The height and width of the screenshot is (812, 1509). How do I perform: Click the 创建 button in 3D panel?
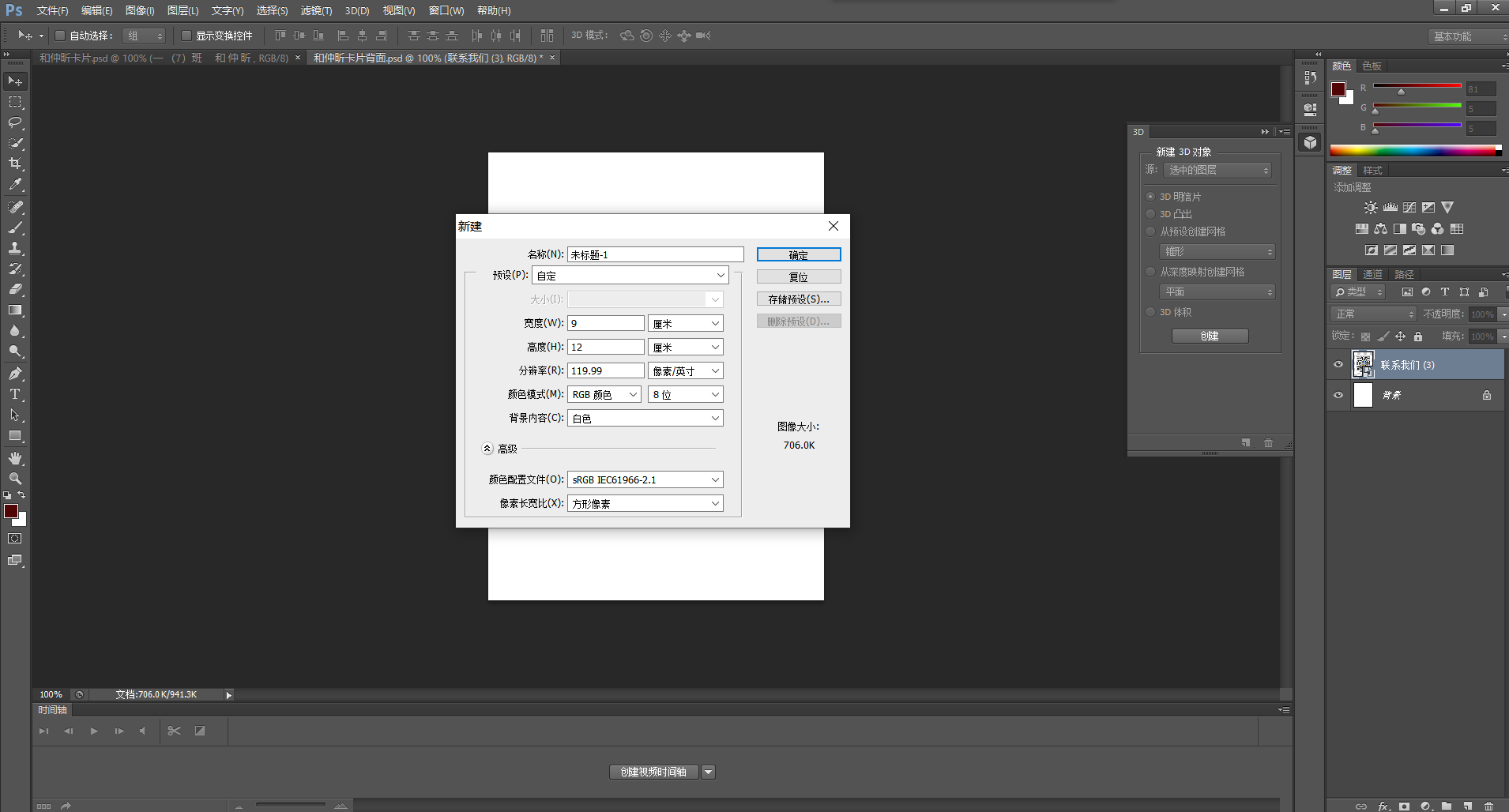click(x=1210, y=336)
